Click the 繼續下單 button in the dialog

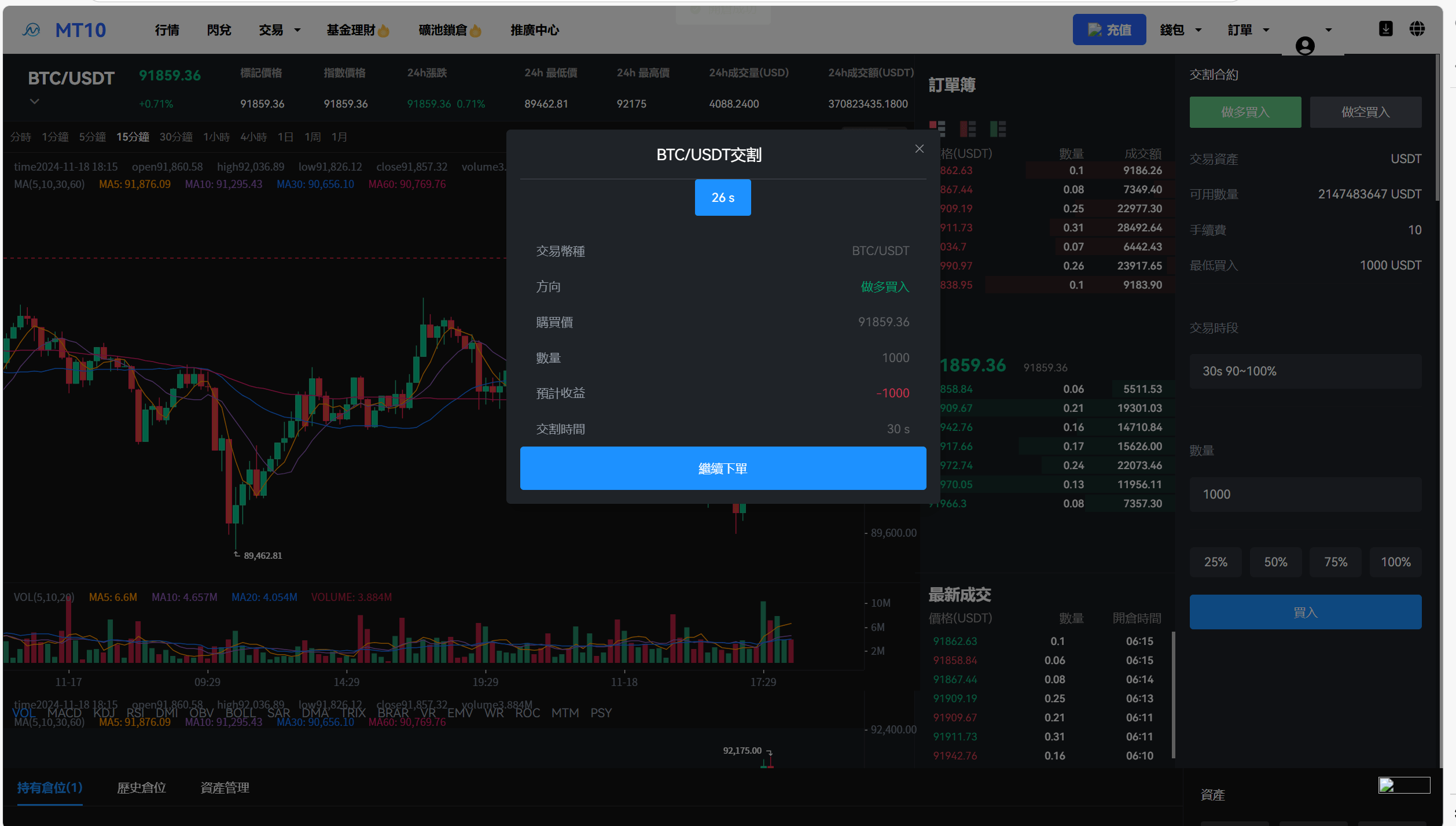[x=723, y=468]
